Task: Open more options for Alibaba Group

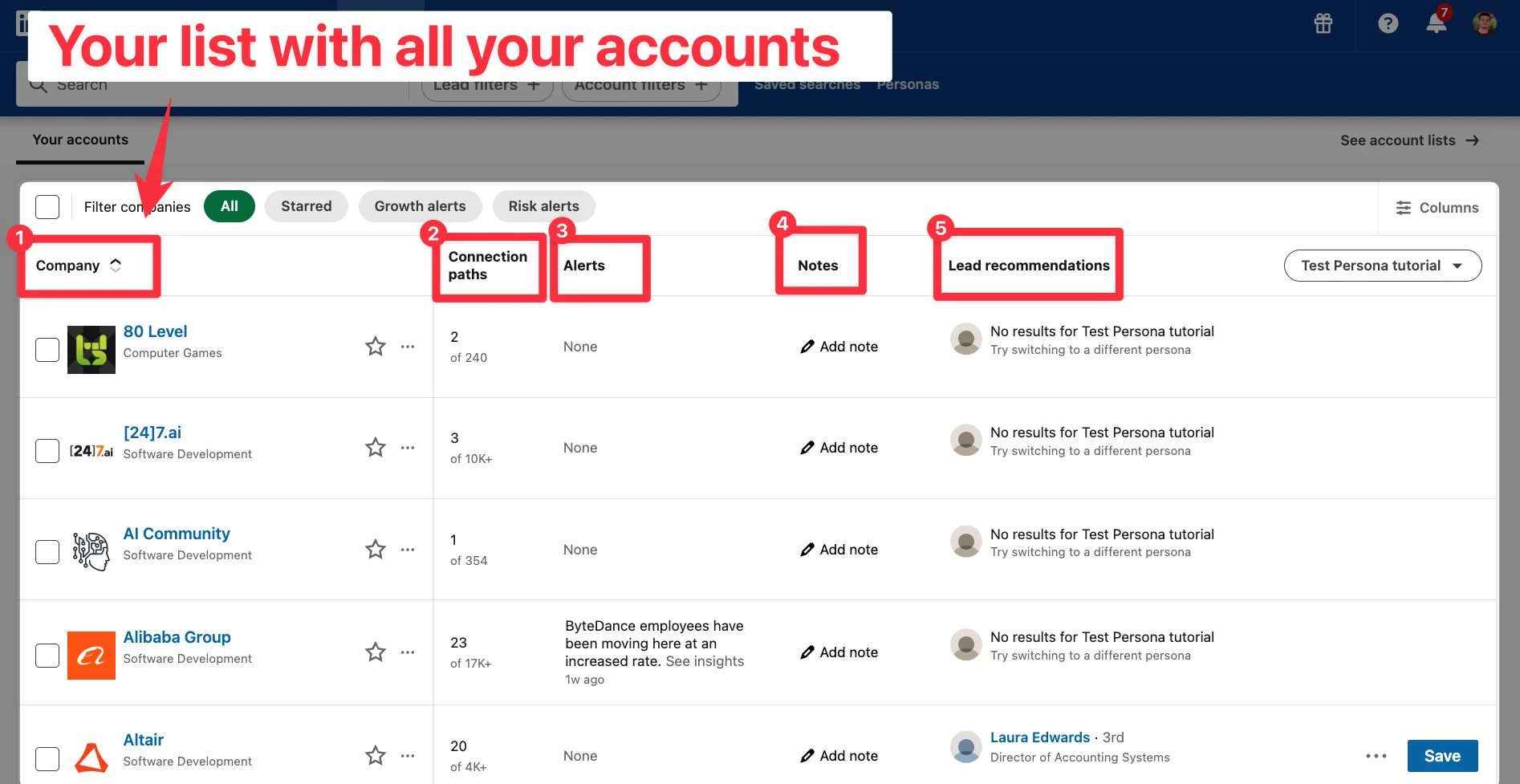Action: pyautogui.click(x=408, y=652)
